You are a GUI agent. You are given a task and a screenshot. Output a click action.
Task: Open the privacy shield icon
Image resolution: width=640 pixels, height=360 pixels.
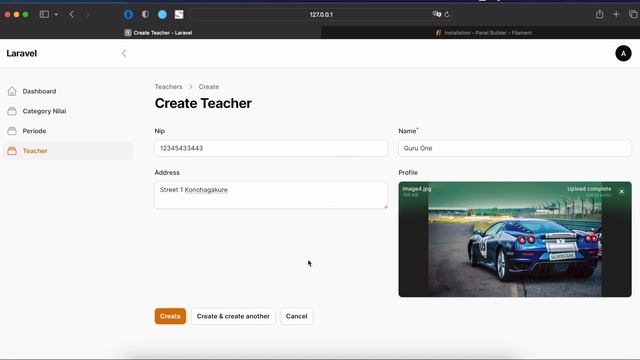coord(145,14)
